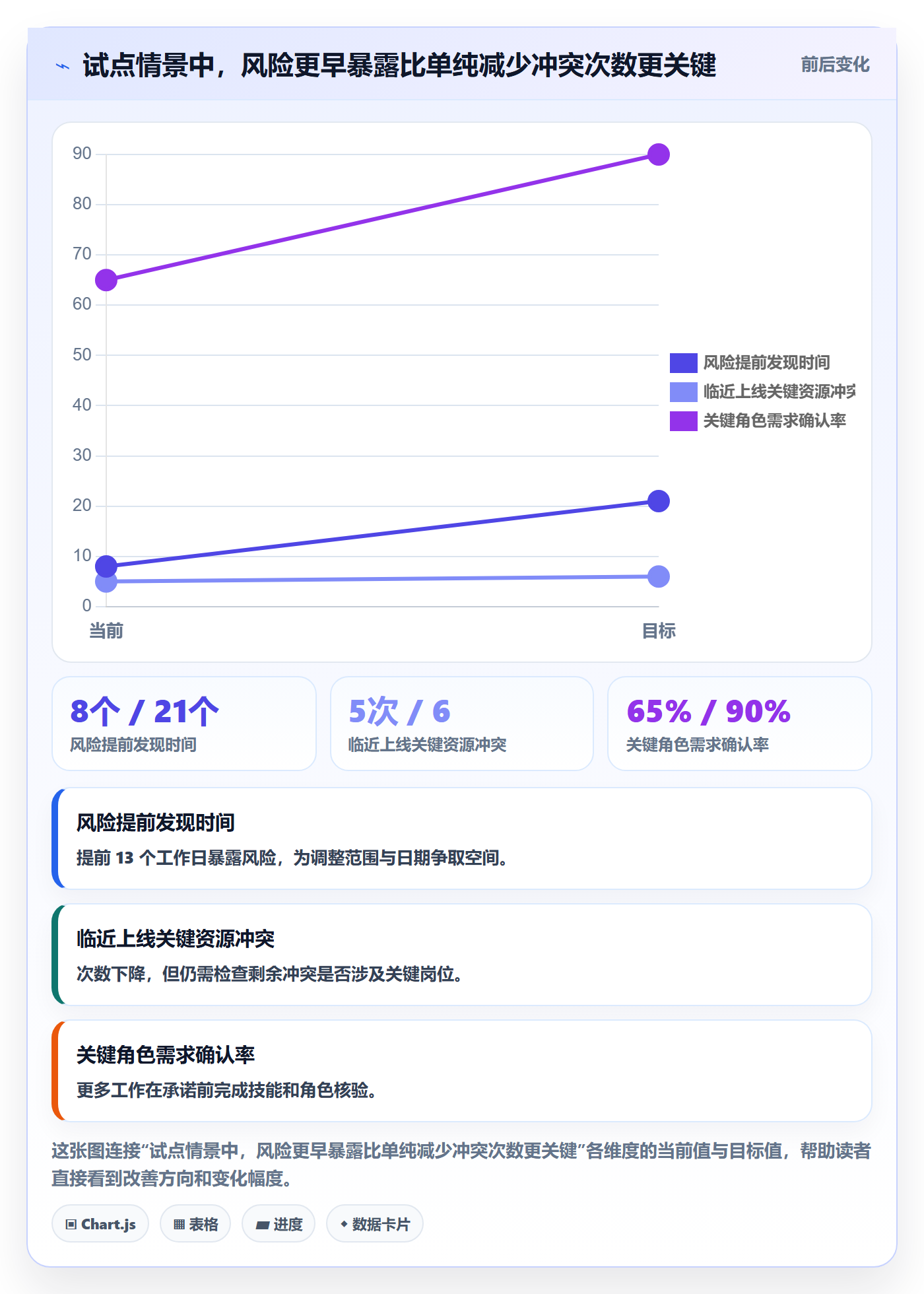Click the light blue data point at 目标 (6)
This screenshot has width=924, height=1294.
click(659, 576)
